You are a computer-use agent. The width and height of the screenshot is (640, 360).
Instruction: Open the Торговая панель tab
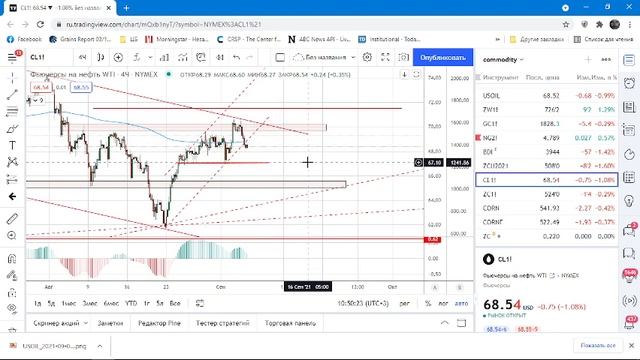click(x=290, y=323)
